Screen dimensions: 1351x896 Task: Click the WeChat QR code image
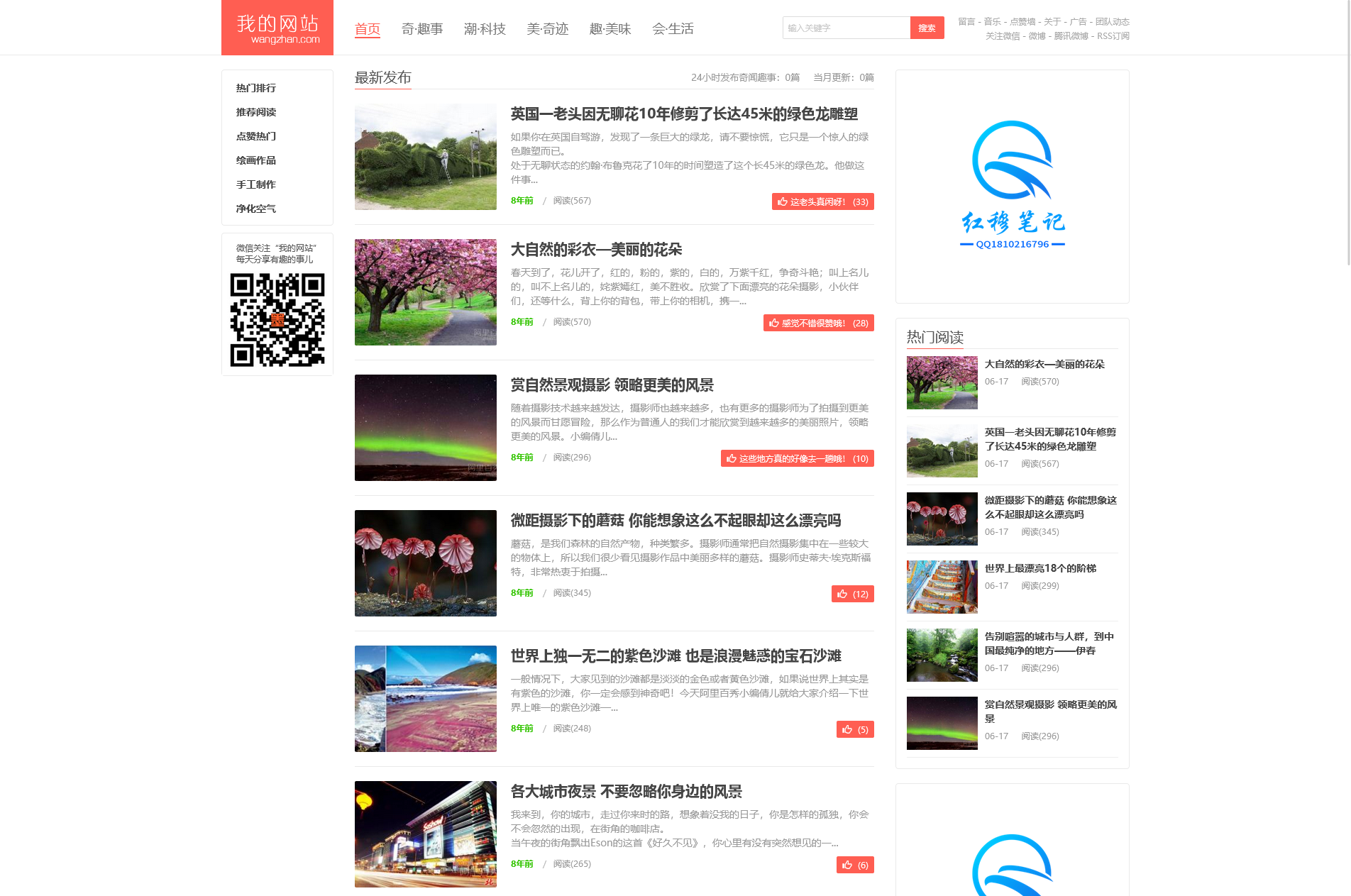coord(276,320)
